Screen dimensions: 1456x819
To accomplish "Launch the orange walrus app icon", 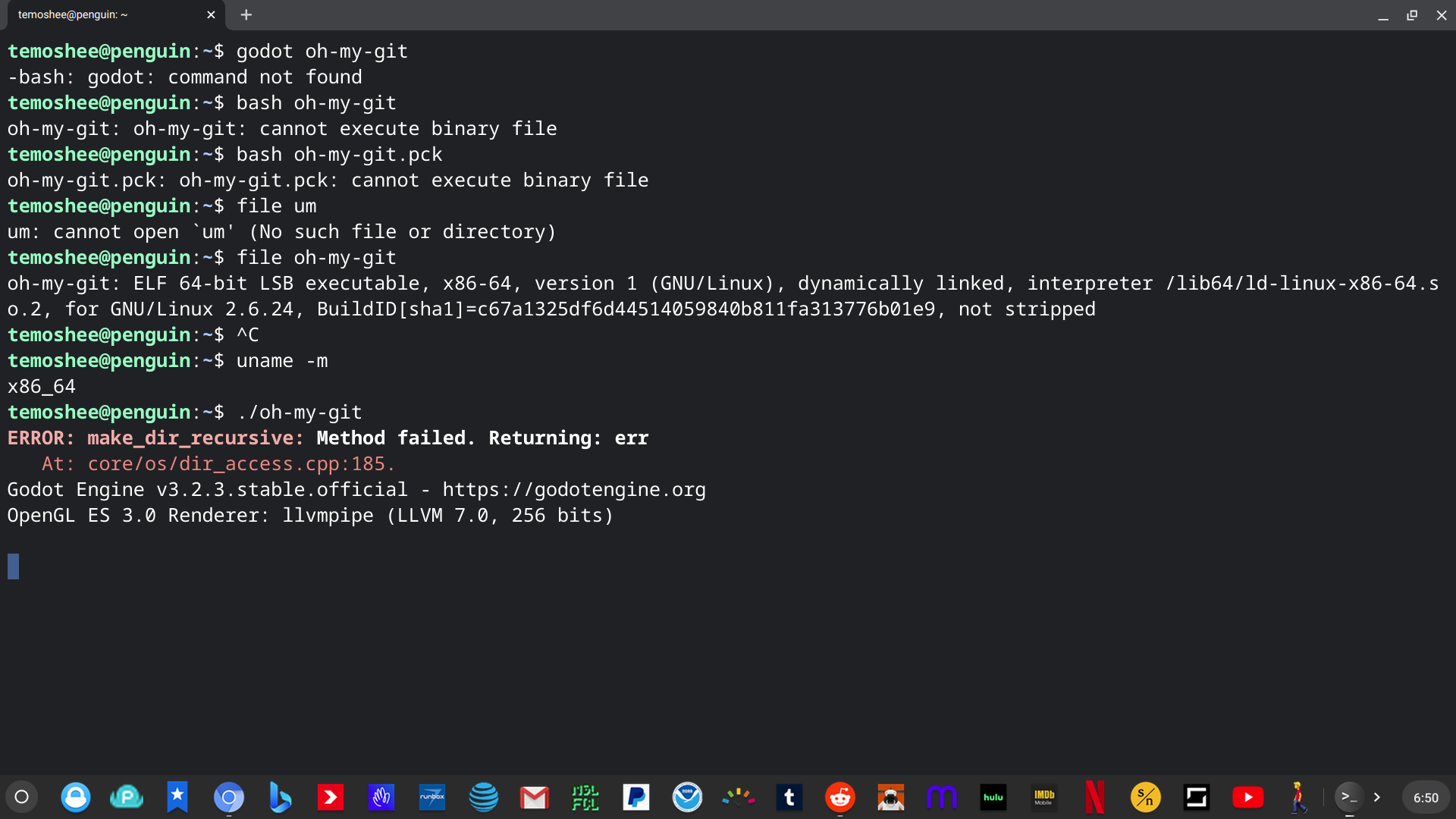I will 891,797.
